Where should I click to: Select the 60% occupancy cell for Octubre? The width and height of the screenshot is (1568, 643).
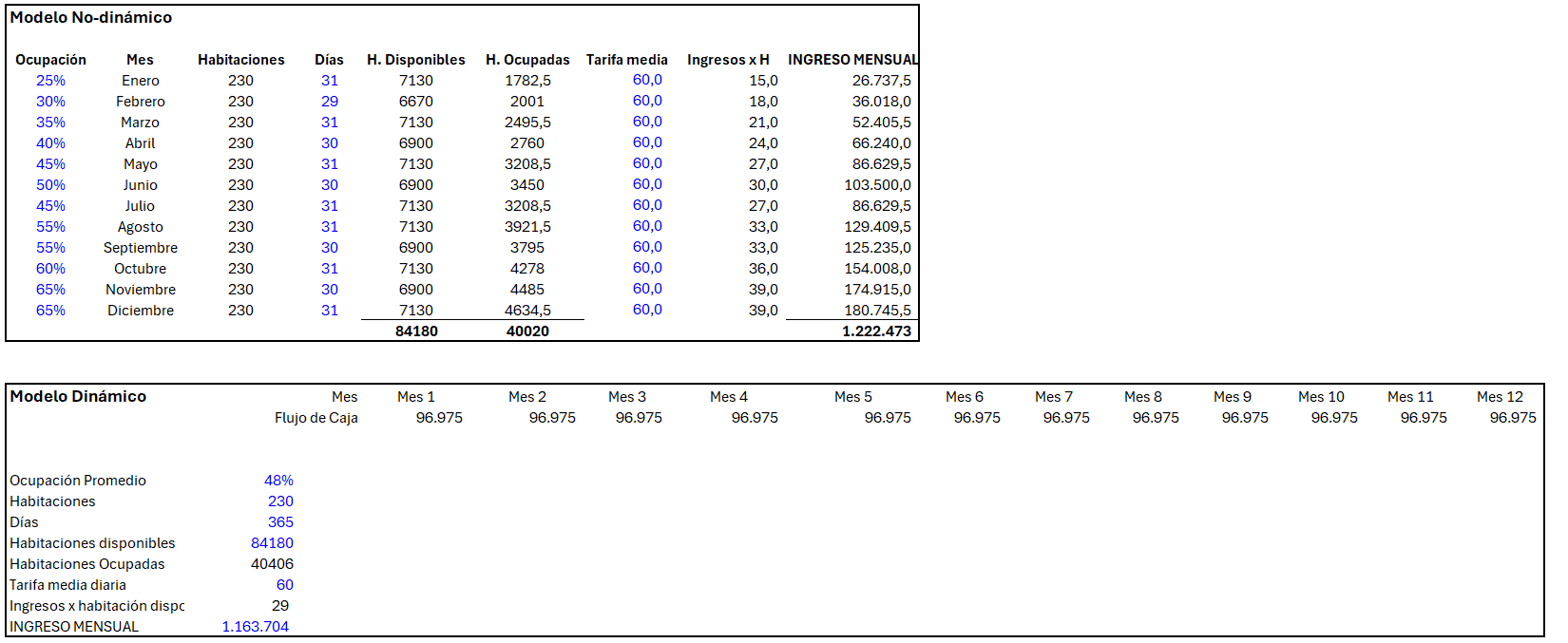tap(50, 269)
